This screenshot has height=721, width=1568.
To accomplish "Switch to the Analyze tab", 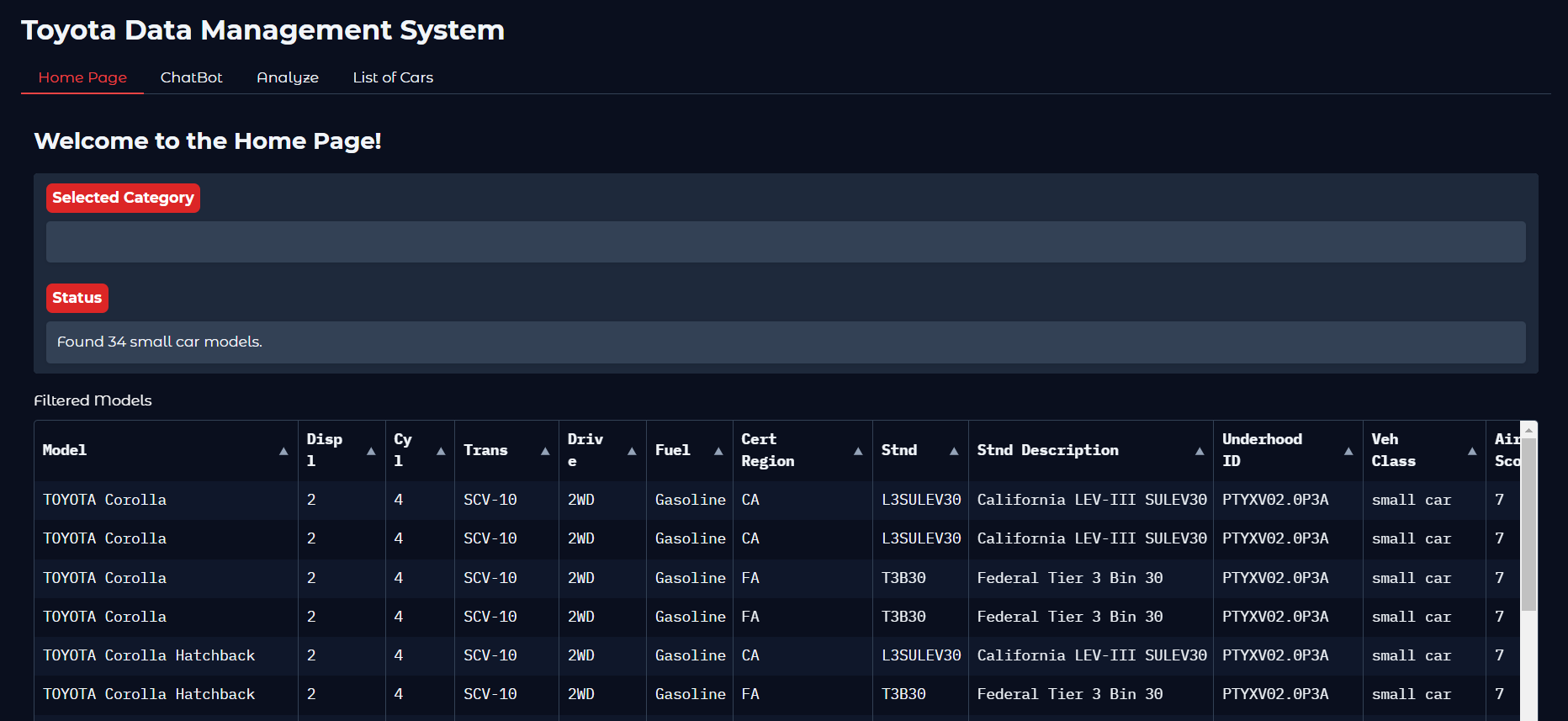I will [288, 77].
